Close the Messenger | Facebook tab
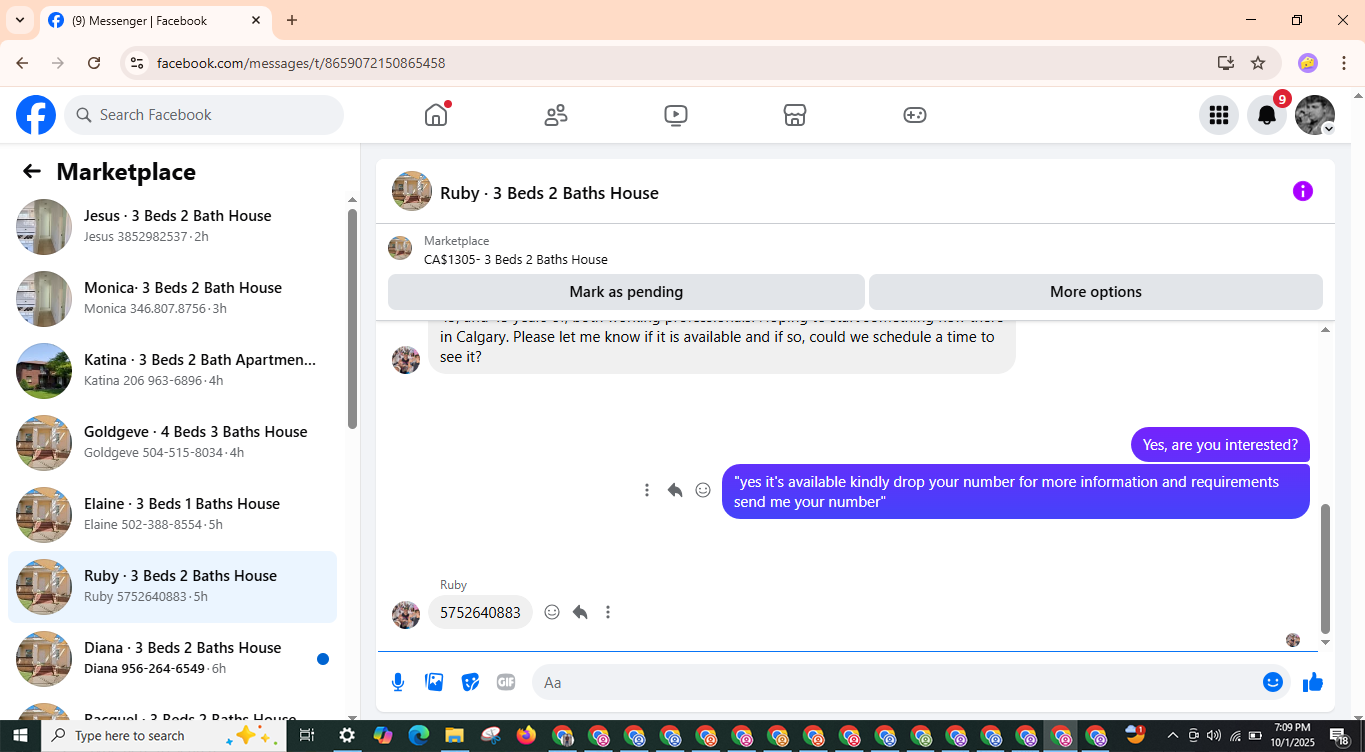Viewport: 1365px width, 752px height. click(256, 20)
